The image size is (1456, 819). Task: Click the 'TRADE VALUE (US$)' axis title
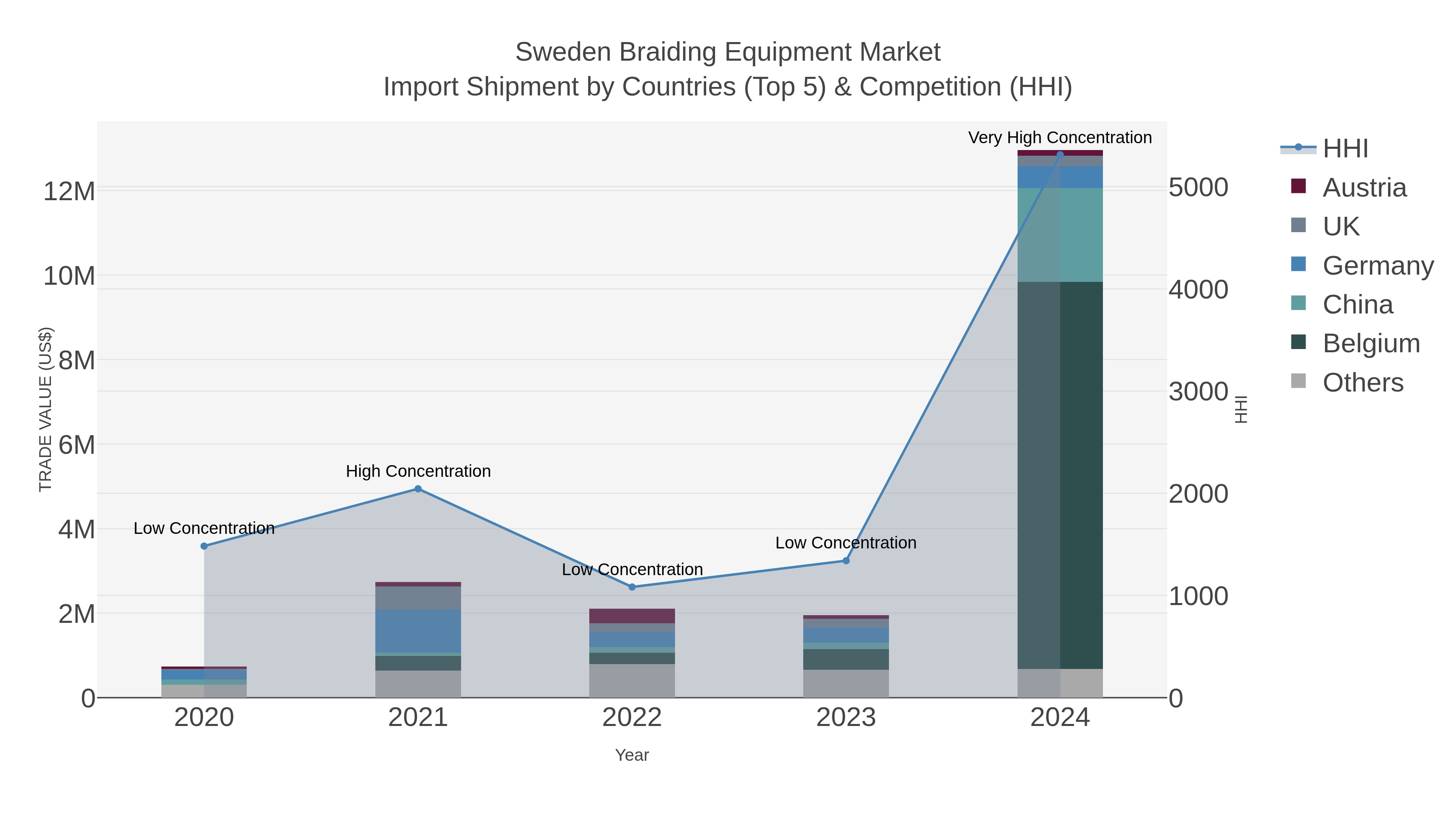(x=45, y=409)
